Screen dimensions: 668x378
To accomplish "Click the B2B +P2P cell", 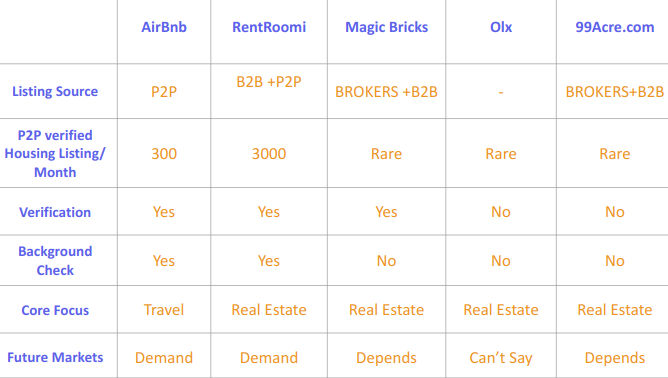I will coord(269,82).
